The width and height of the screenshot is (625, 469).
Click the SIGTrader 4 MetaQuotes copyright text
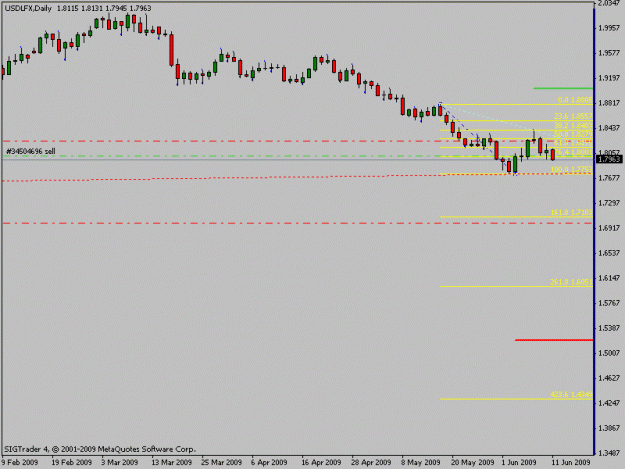(x=100, y=449)
